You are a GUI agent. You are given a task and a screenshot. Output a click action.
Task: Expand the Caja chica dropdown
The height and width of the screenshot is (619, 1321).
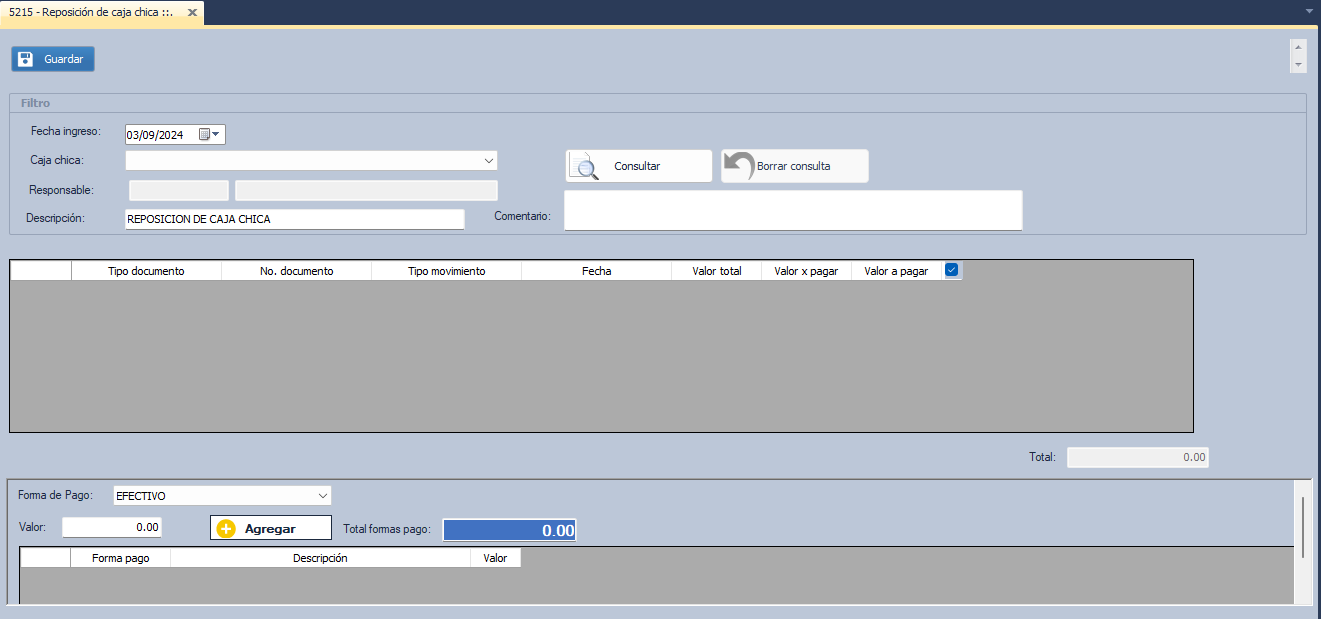click(489, 161)
